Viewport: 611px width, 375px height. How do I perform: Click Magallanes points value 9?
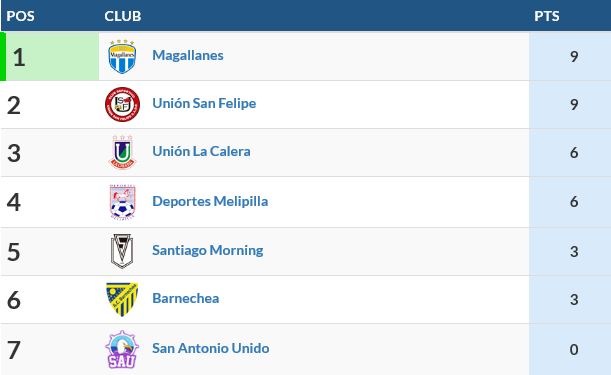574,57
